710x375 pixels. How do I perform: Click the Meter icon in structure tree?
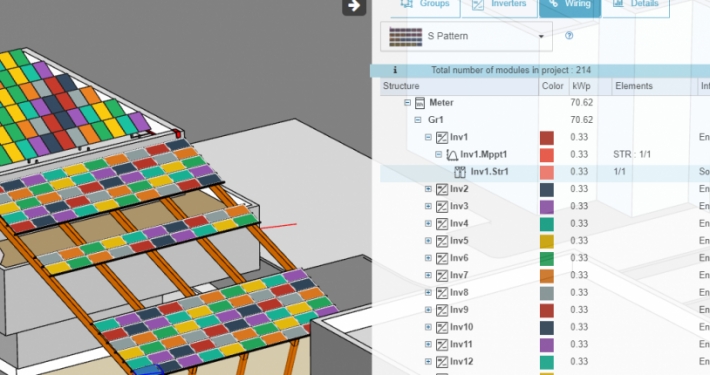tap(420, 103)
